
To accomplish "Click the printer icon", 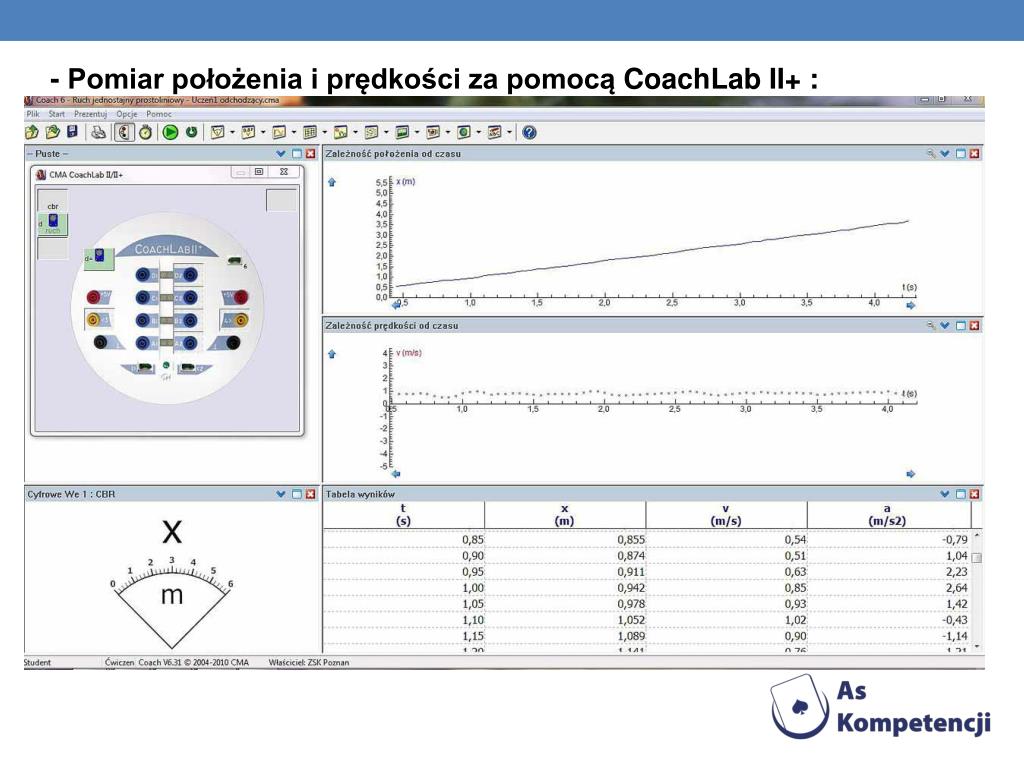I will (x=98, y=133).
